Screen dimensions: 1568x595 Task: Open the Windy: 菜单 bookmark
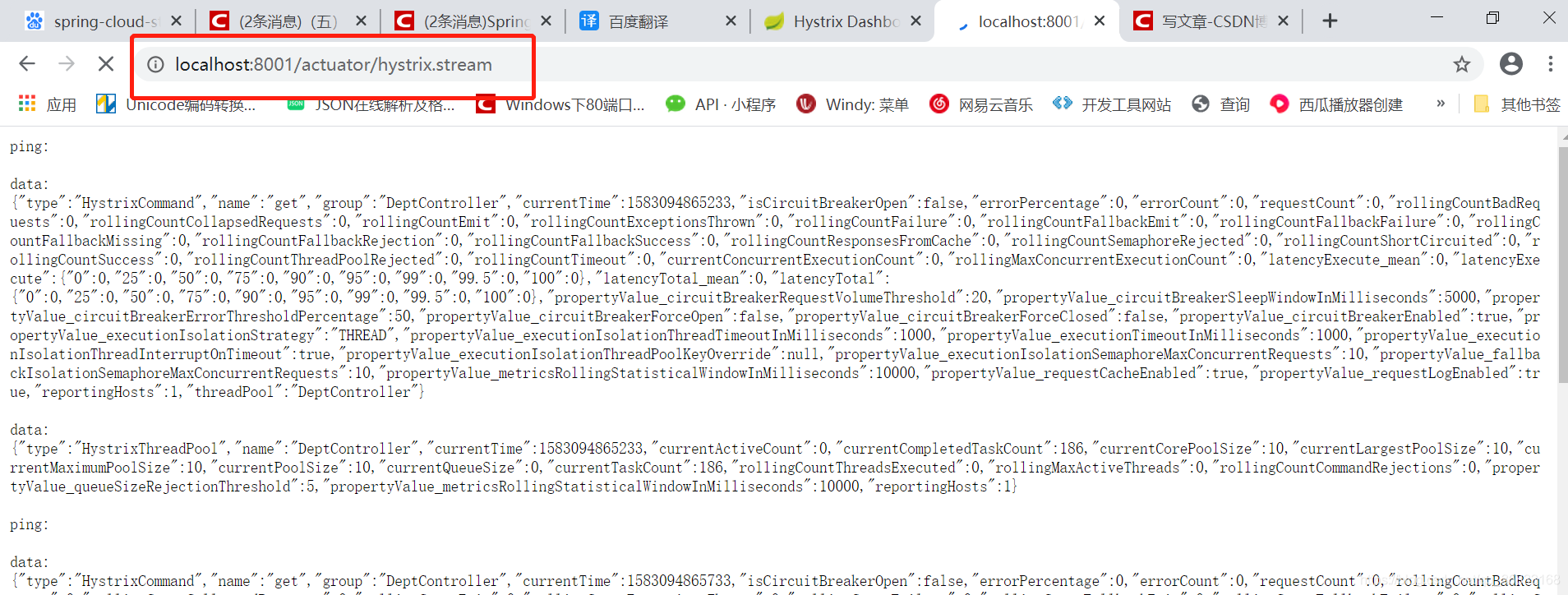[x=852, y=104]
